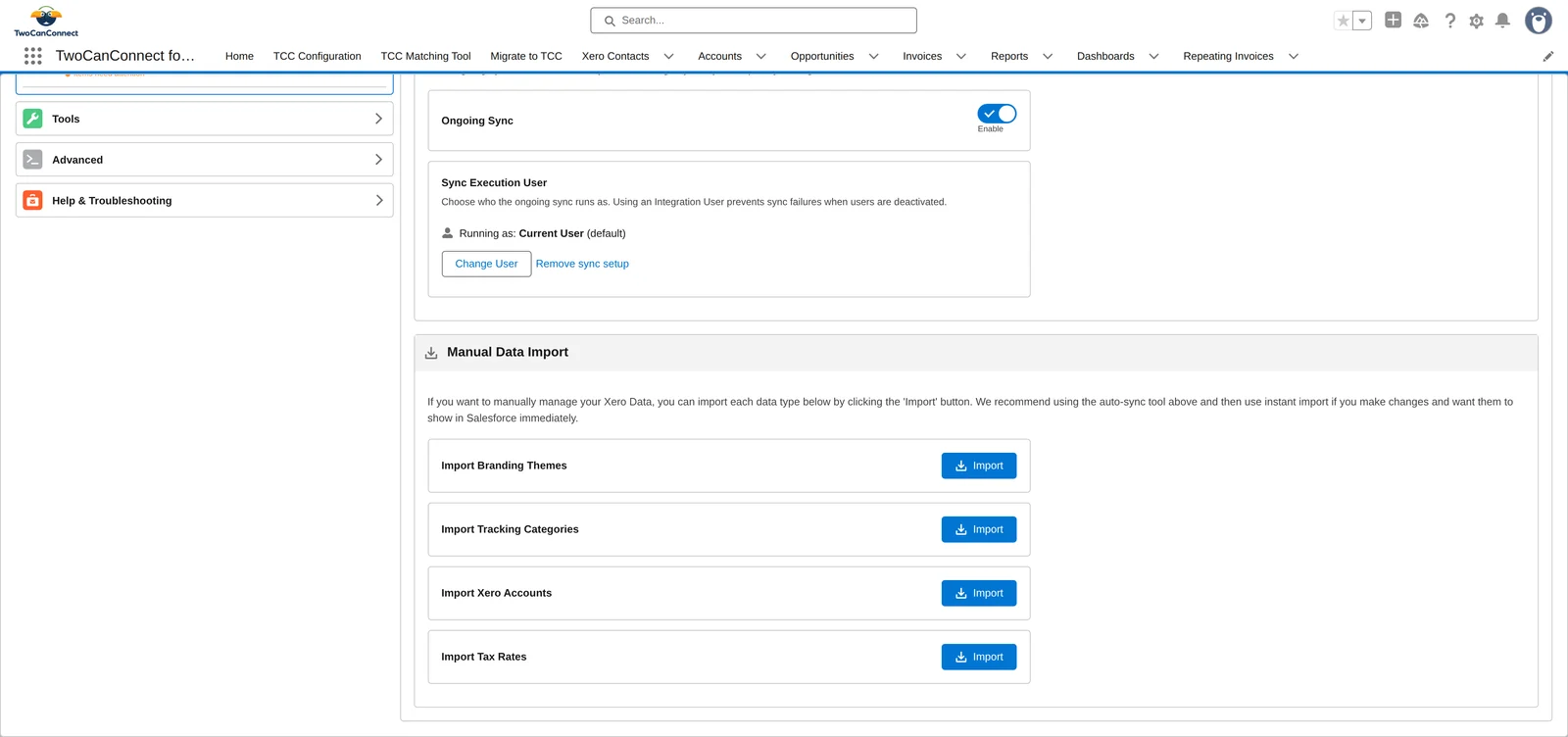Open the Invoices tab

(x=922, y=56)
